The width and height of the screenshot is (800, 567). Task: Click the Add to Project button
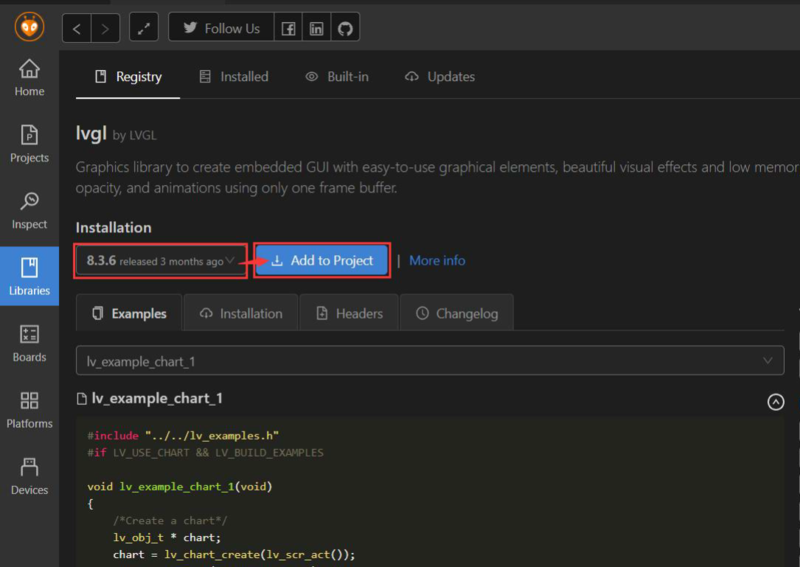tap(321, 261)
